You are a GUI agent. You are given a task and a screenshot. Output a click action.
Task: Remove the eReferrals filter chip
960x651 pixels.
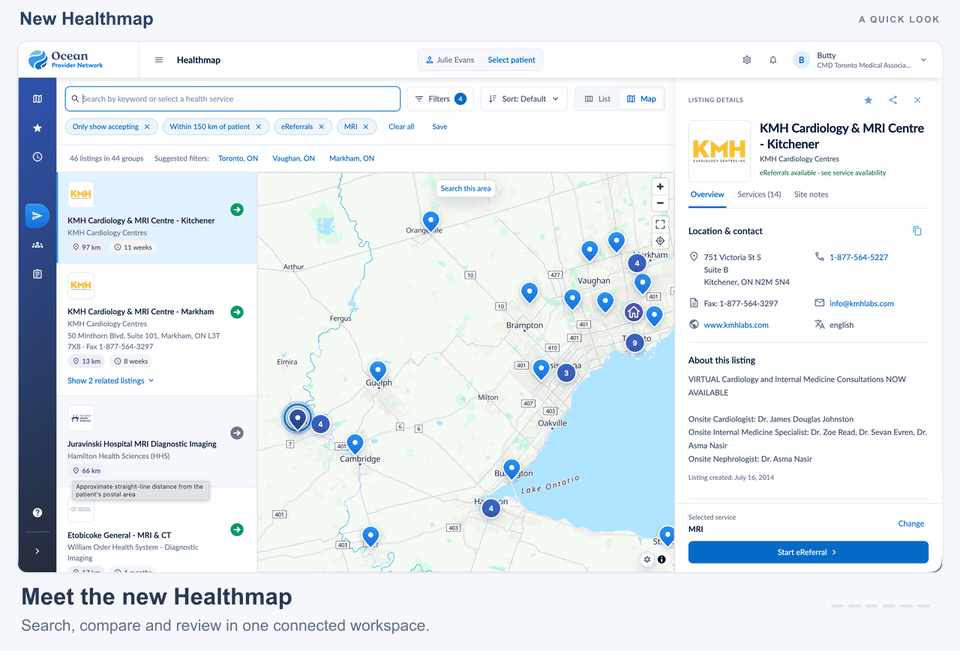pyautogui.click(x=321, y=127)
